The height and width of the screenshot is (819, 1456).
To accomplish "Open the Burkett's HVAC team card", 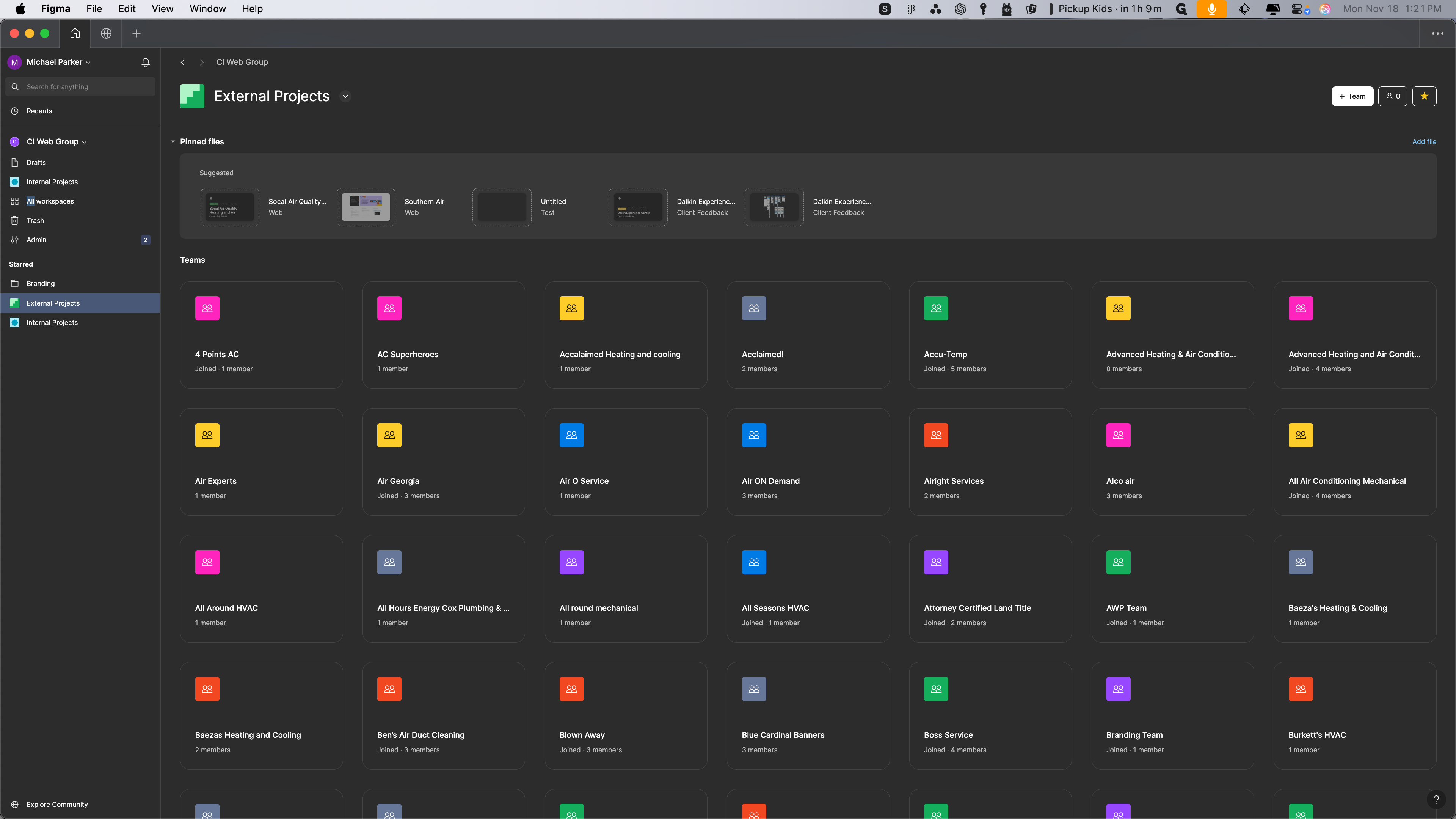I will tap(1355, 715).
